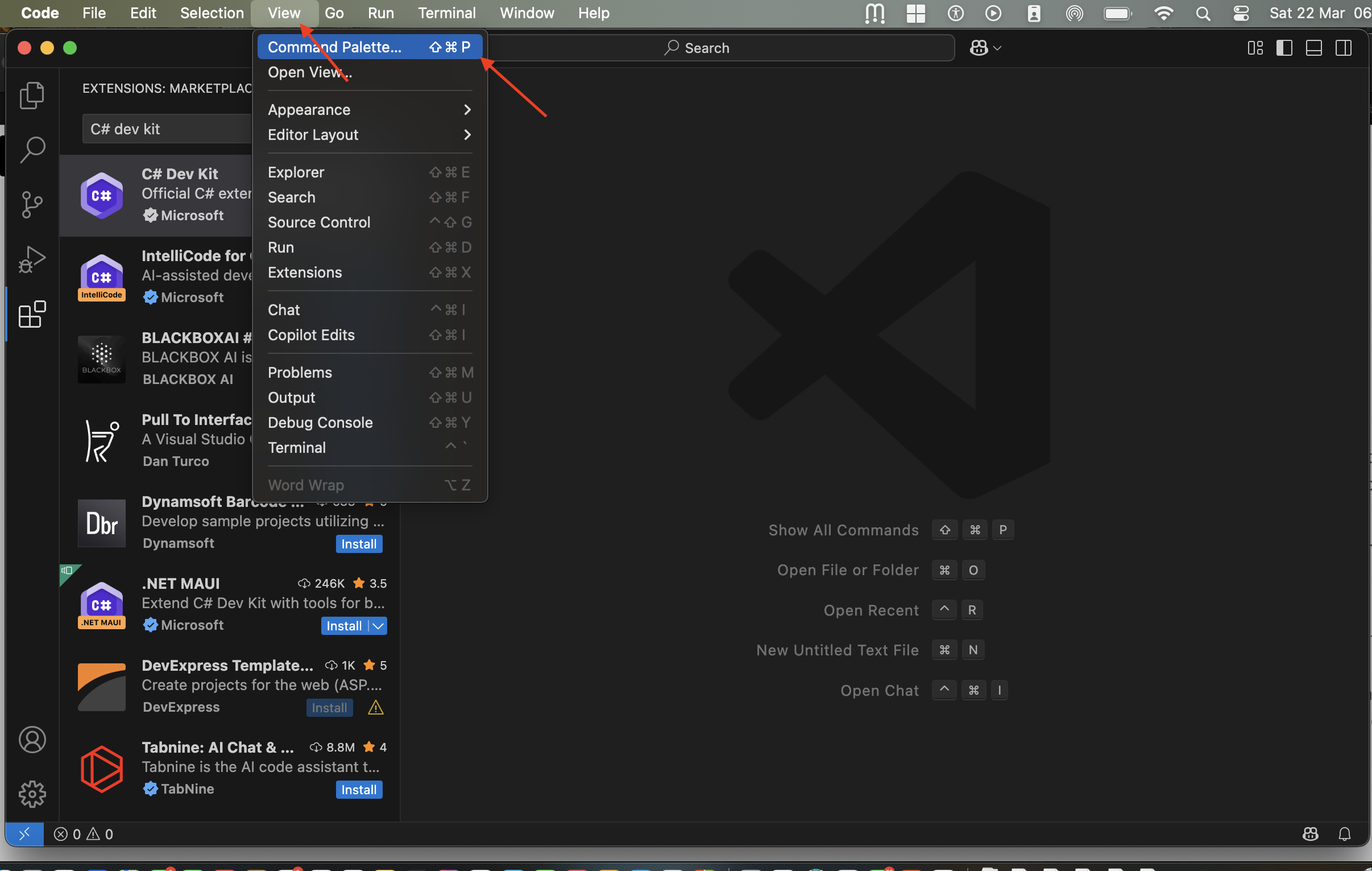The width and height of the screenshot is (1372, 871).
Task: Click the Dynamsoft Barcode extension icon
Action: click(x=101, y=523)
